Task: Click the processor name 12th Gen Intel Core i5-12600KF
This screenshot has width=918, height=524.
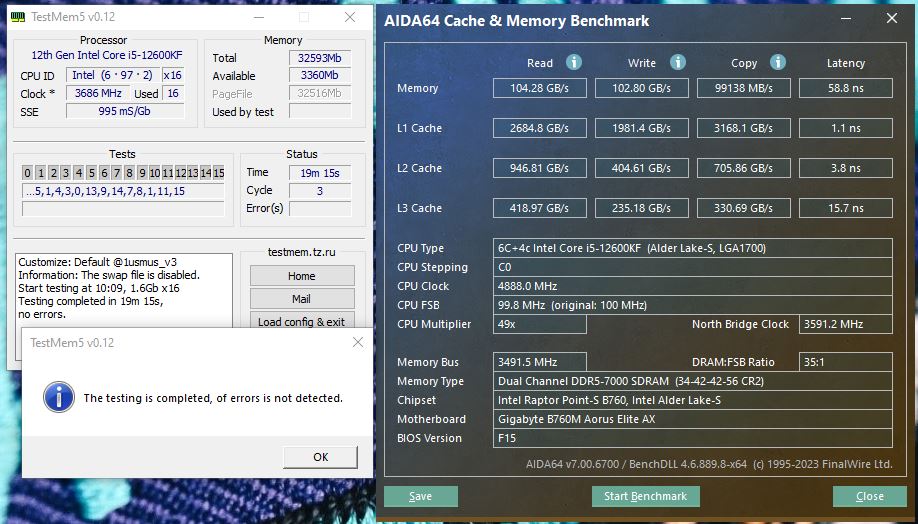Action: tap(107, 55)
